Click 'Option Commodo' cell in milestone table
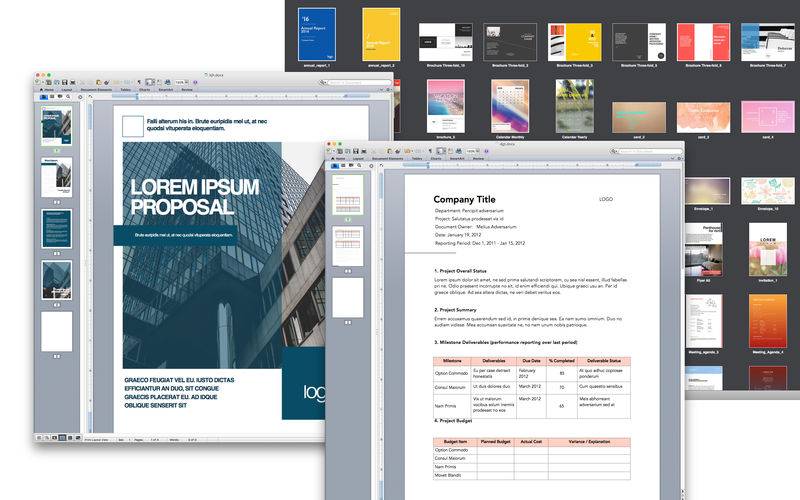Screen dimensions: 800x500 pyautogui.click(x=452, y=373)
